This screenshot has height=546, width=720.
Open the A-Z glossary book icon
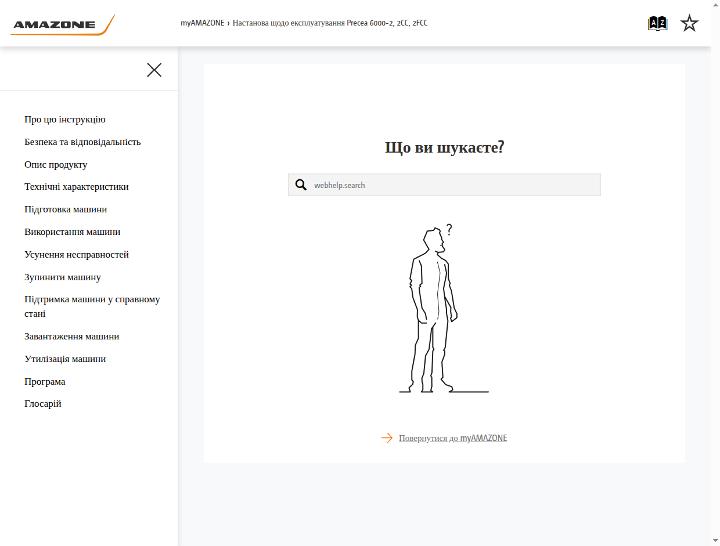click(x=657, y=23)
